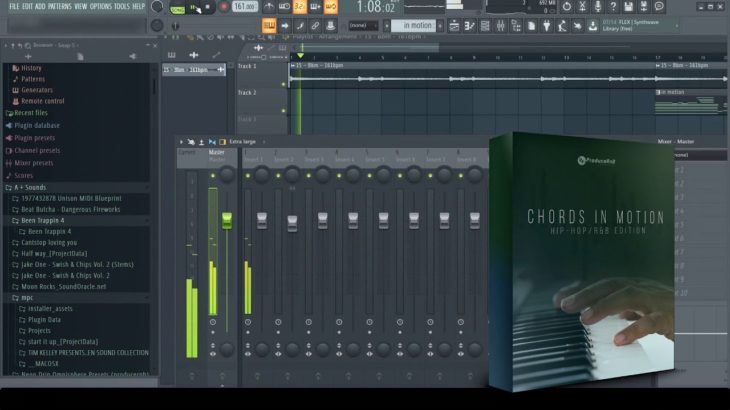Click the audio editor scissors icon
730x410 pixels.
tap(582, 7)
